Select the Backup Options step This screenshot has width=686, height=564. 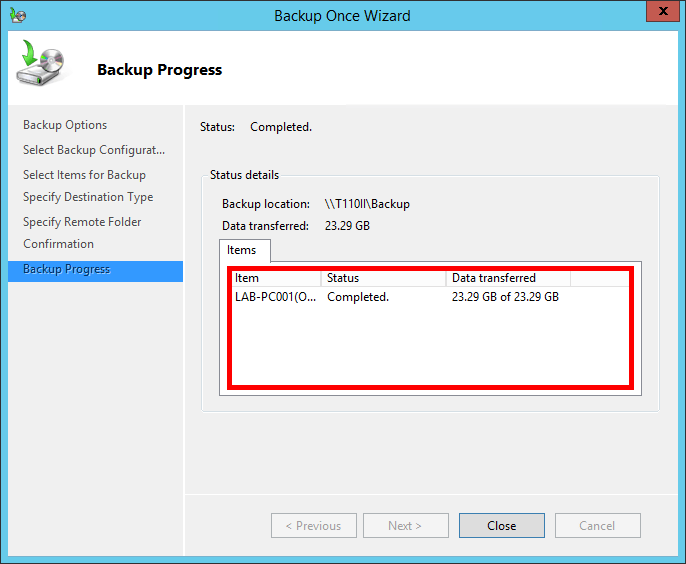[x=65, y=125]
